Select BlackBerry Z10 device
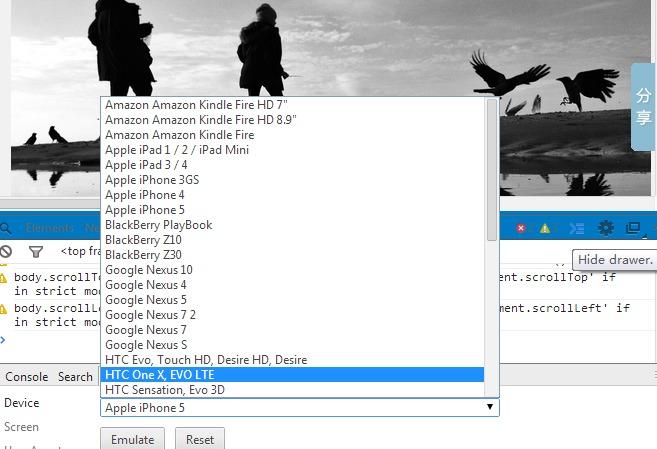Image resolution: width=657 pixels, height=449 pixels. pos(292,240)
